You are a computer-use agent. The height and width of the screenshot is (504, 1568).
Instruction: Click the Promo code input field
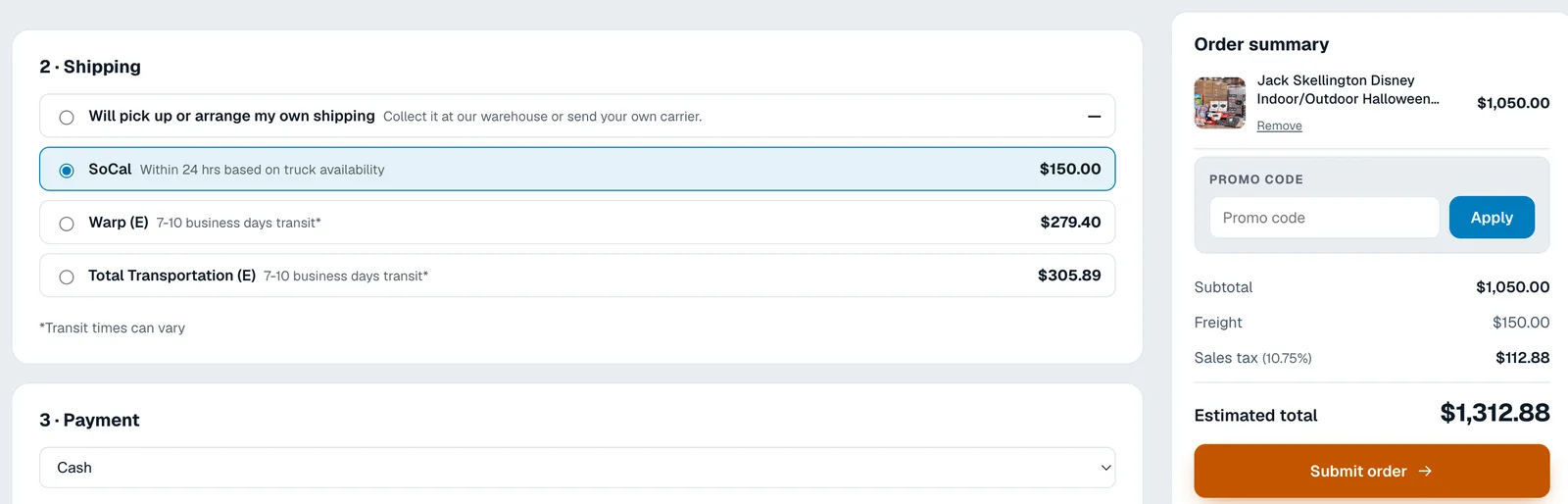[1324, 218]
